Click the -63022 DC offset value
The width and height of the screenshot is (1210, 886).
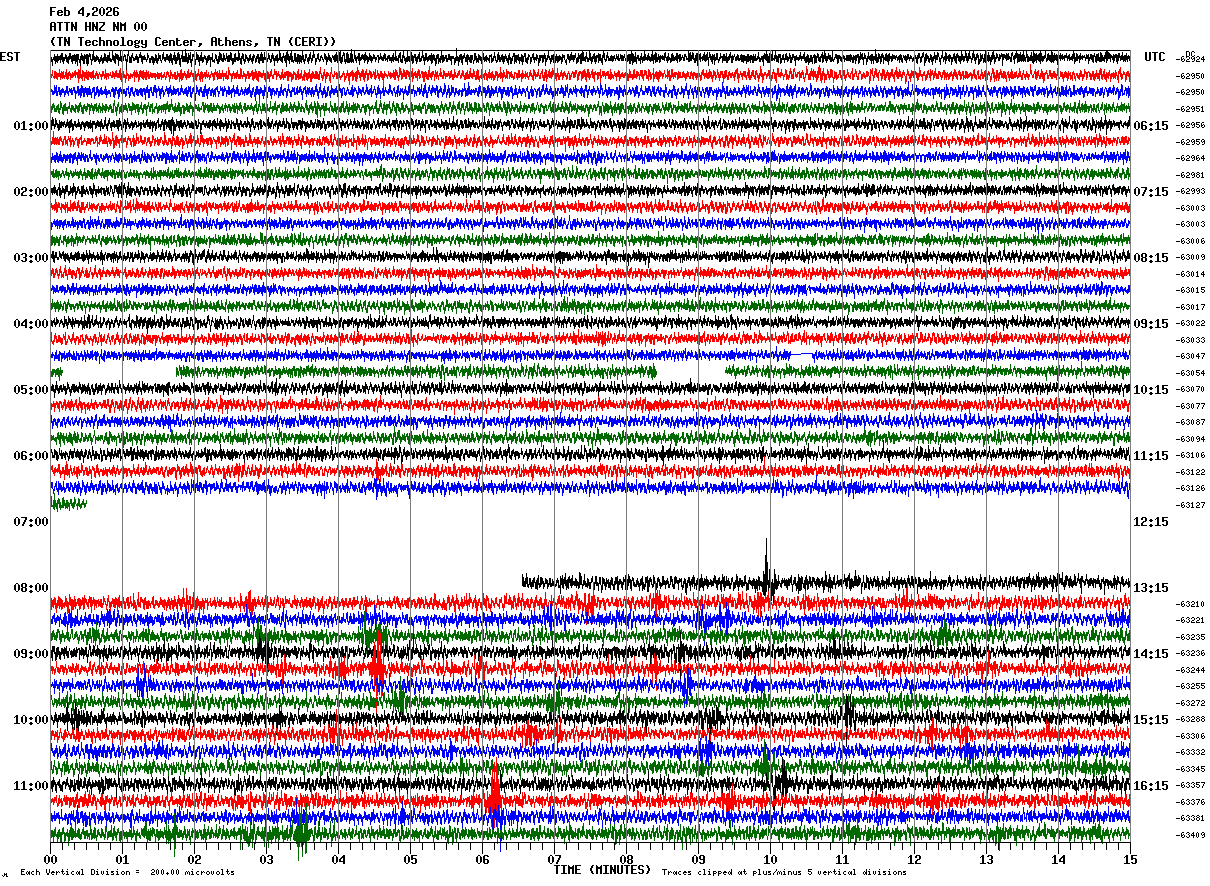(x=1191, y=323)
